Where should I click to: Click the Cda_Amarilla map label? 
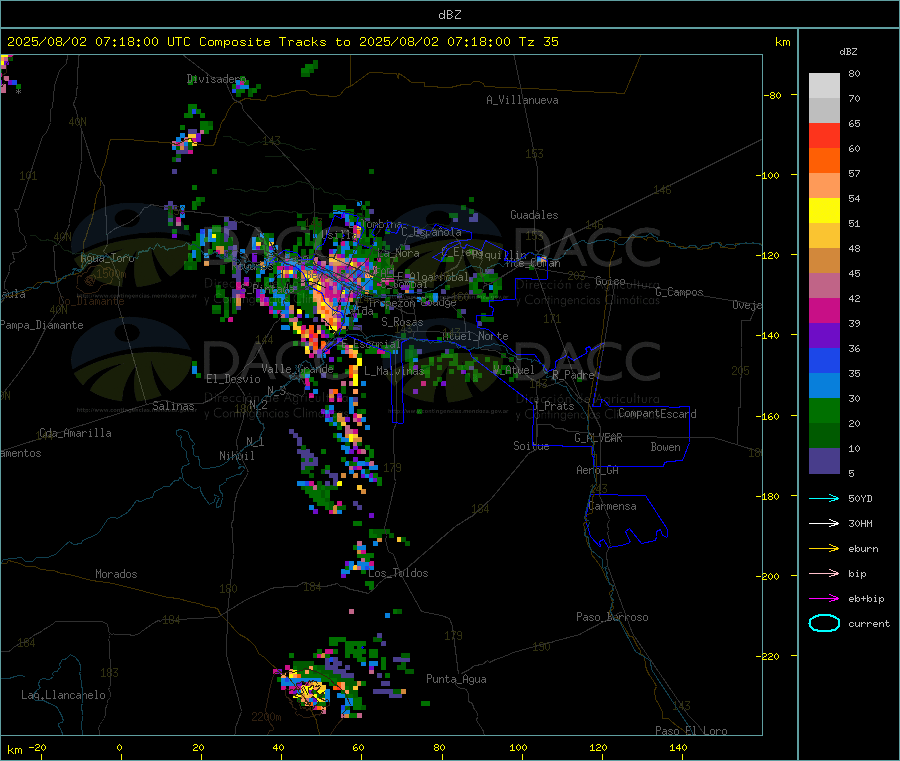(75, 433)
